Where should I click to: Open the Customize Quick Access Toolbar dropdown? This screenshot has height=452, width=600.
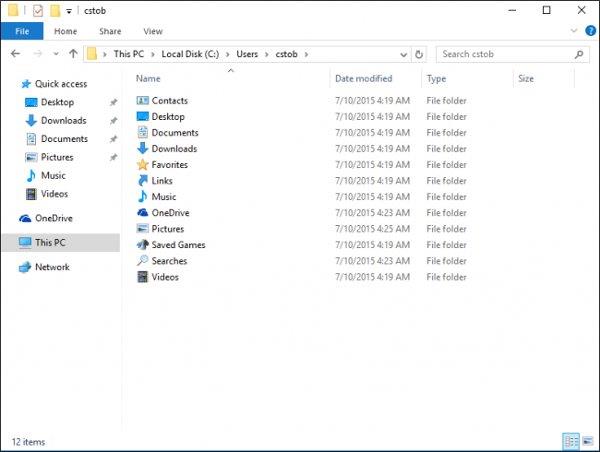(x=69, y=11)
